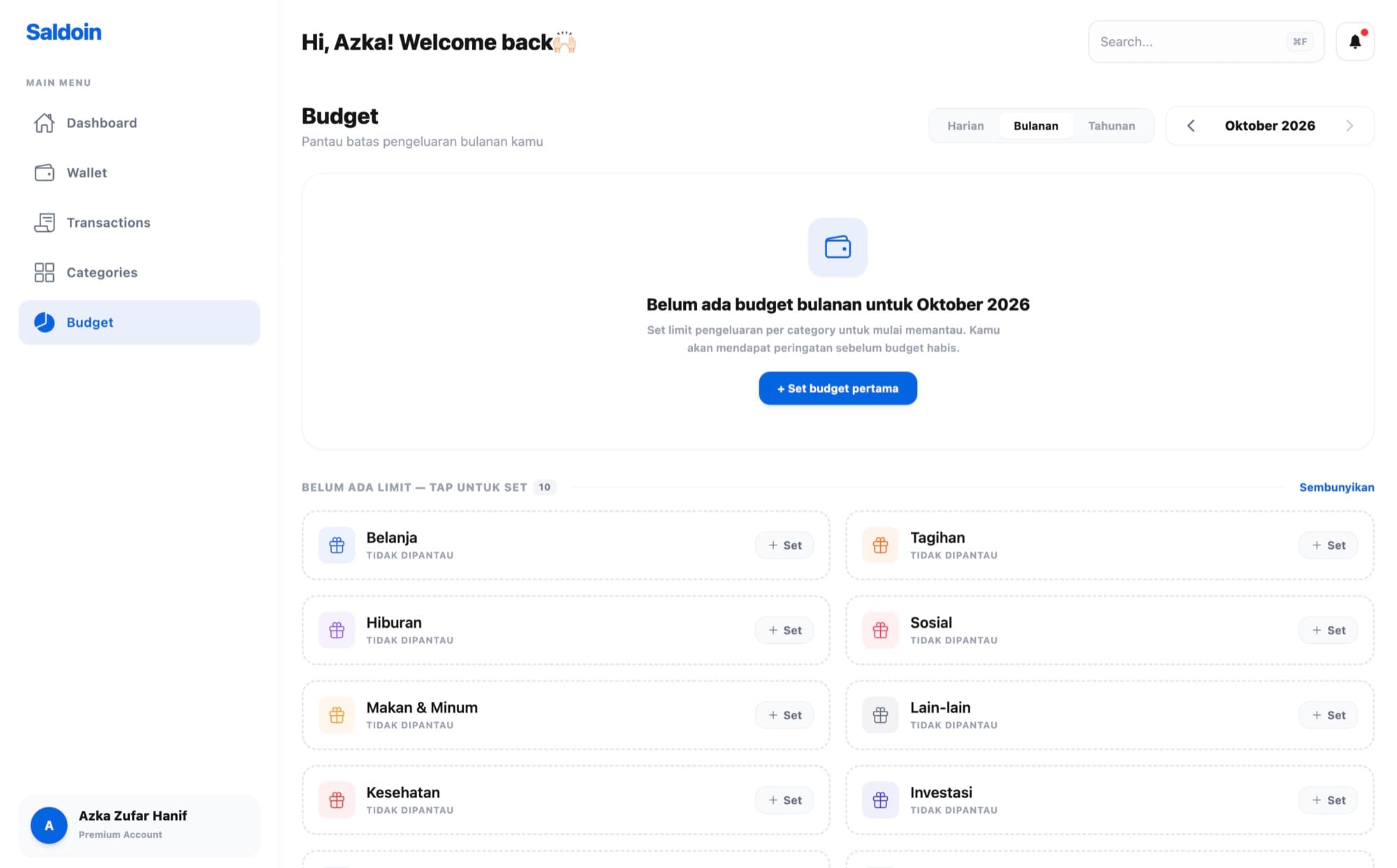This screenshot has height=868, width=1397.
Task: Set limit for Kesehatan
Action: pos(784,800)
